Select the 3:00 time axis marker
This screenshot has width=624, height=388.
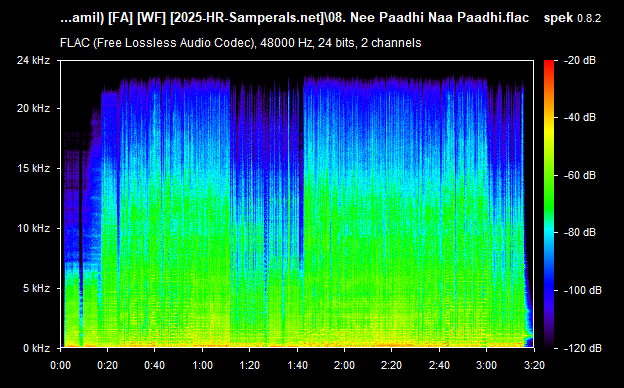pos(486,365)
